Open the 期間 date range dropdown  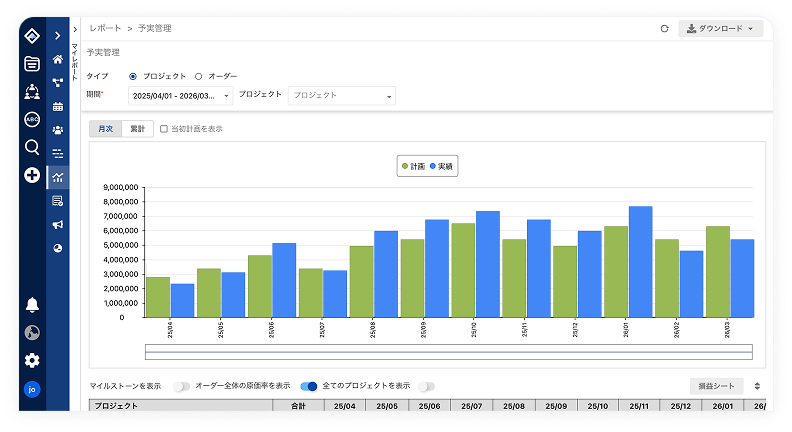(x=180, y=96)
